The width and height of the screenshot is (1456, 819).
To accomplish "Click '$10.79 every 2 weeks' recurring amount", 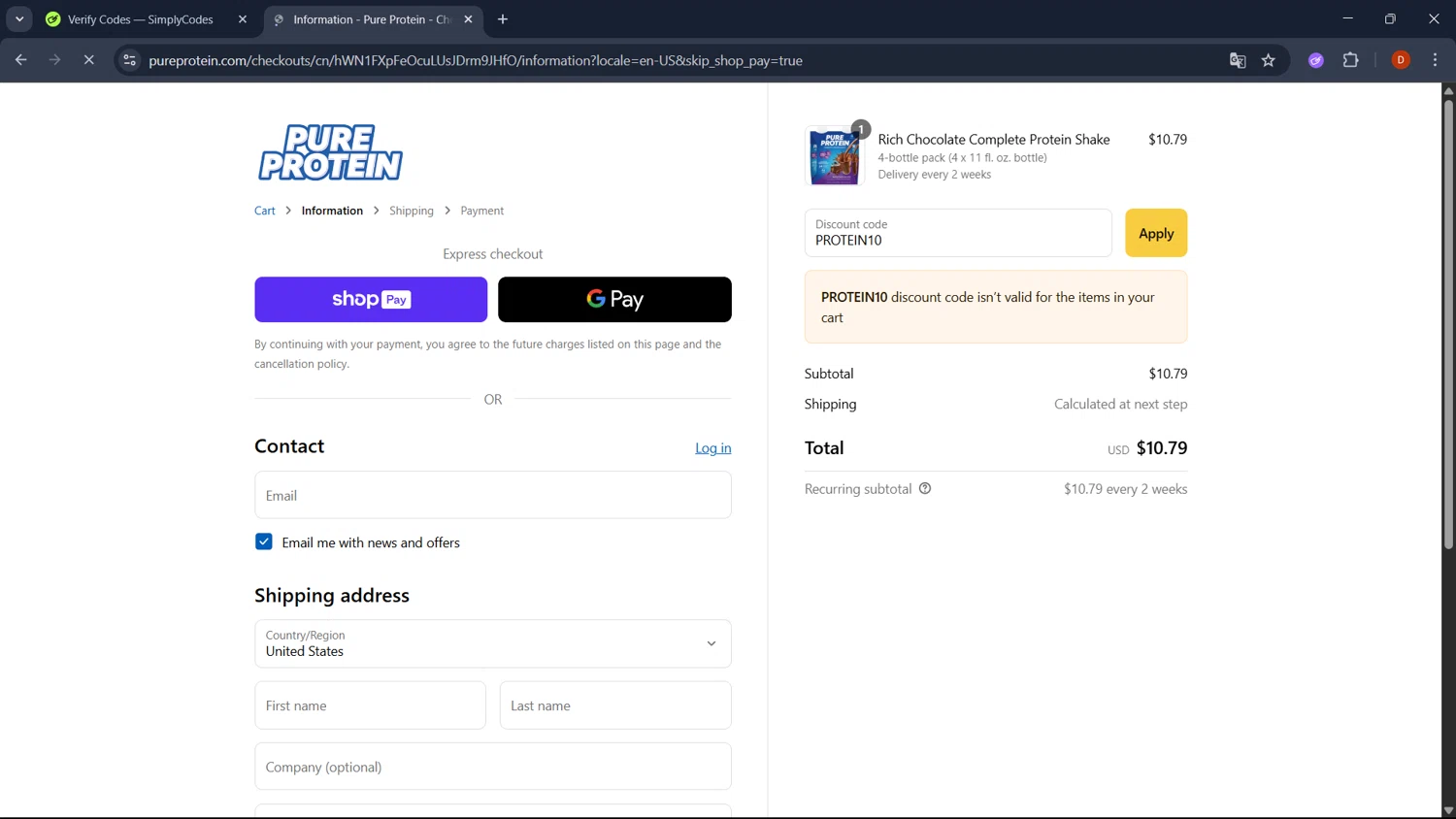I will click(1126, 489).
